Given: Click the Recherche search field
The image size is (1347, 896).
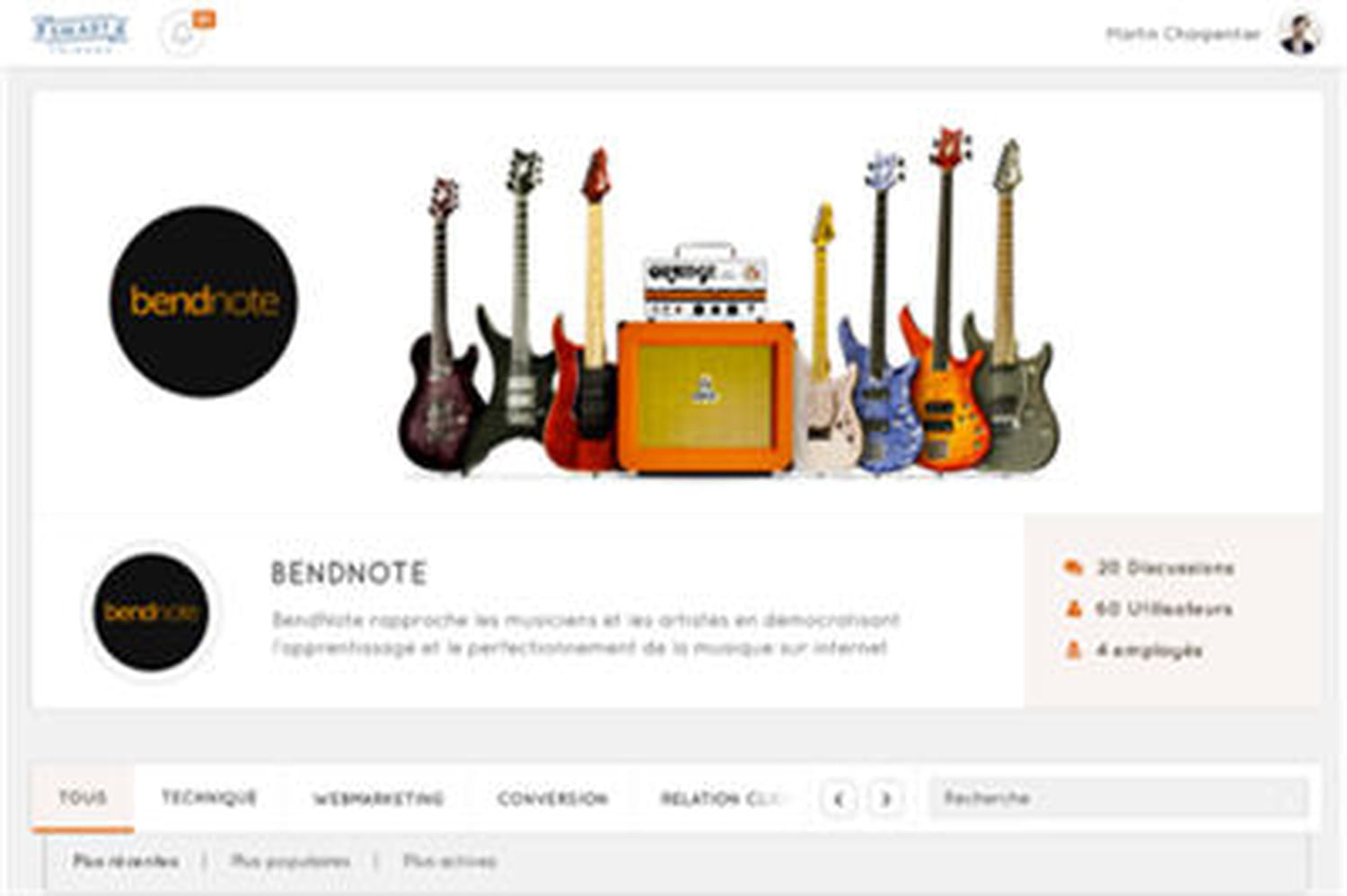Looking at the screenshot, I should 1118,797.
